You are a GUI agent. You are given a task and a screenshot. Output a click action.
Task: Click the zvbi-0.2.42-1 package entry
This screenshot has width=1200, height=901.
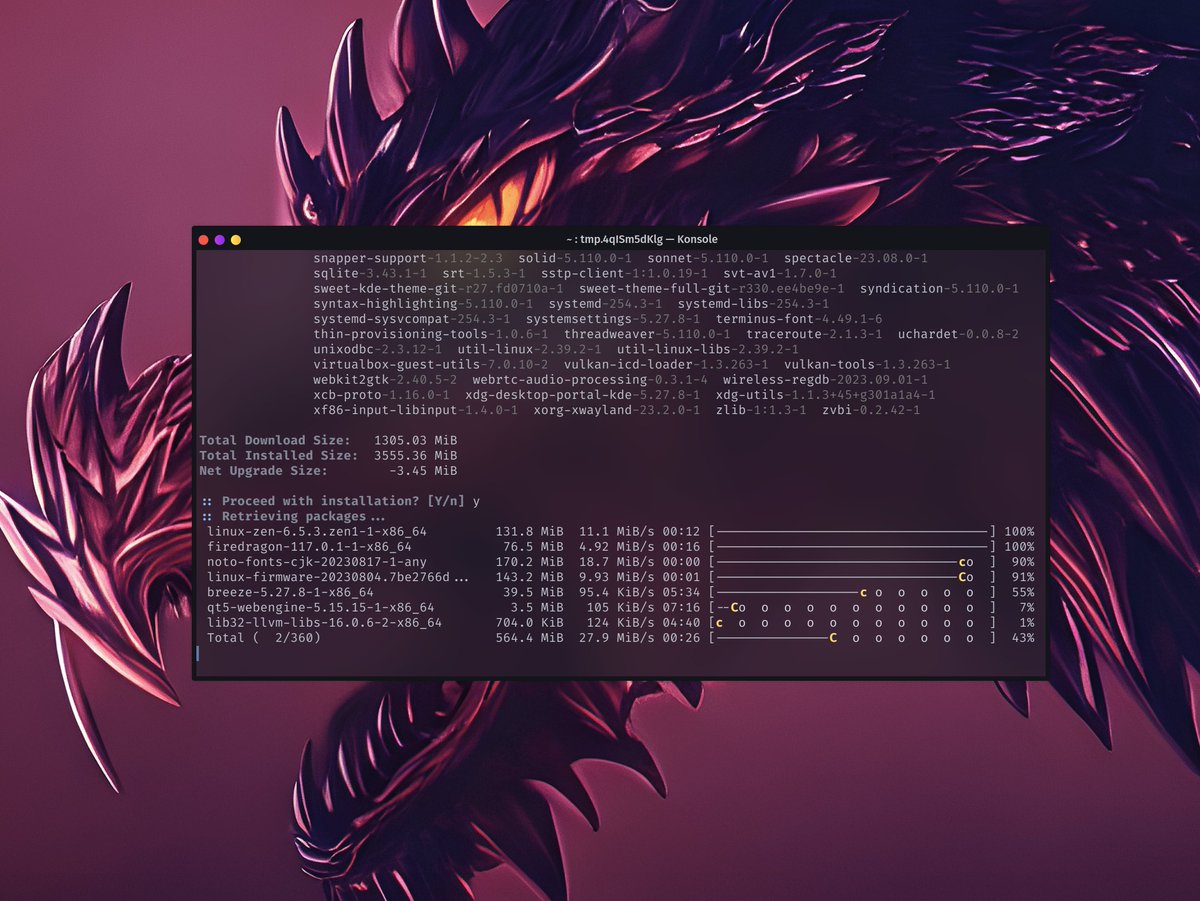tap(871, 410)
